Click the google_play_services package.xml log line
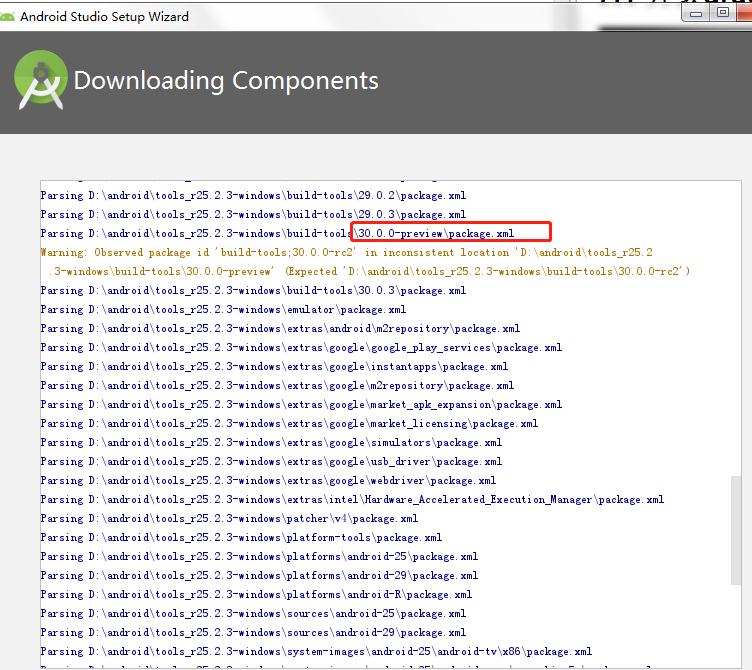This screenshot has width=752, height=670. (x=300, y=348)
